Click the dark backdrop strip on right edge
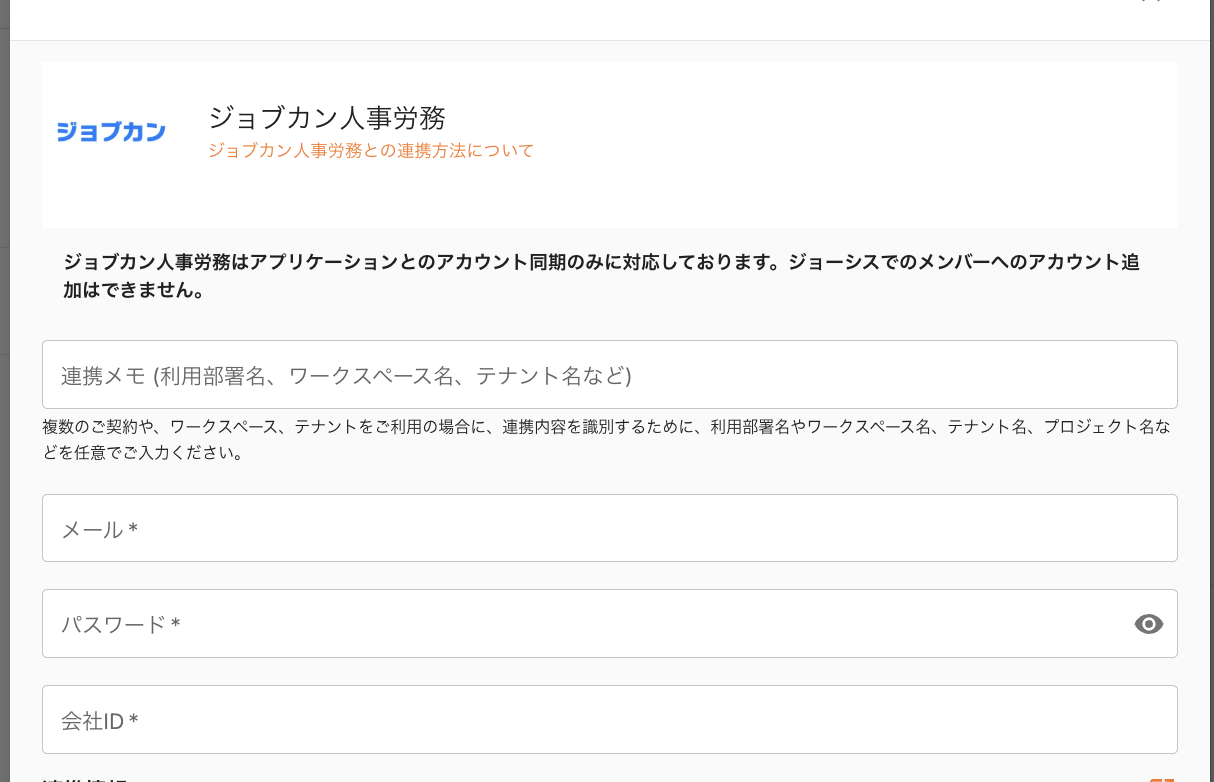This screenshot has height=782, width=1214. [1208, 400]
